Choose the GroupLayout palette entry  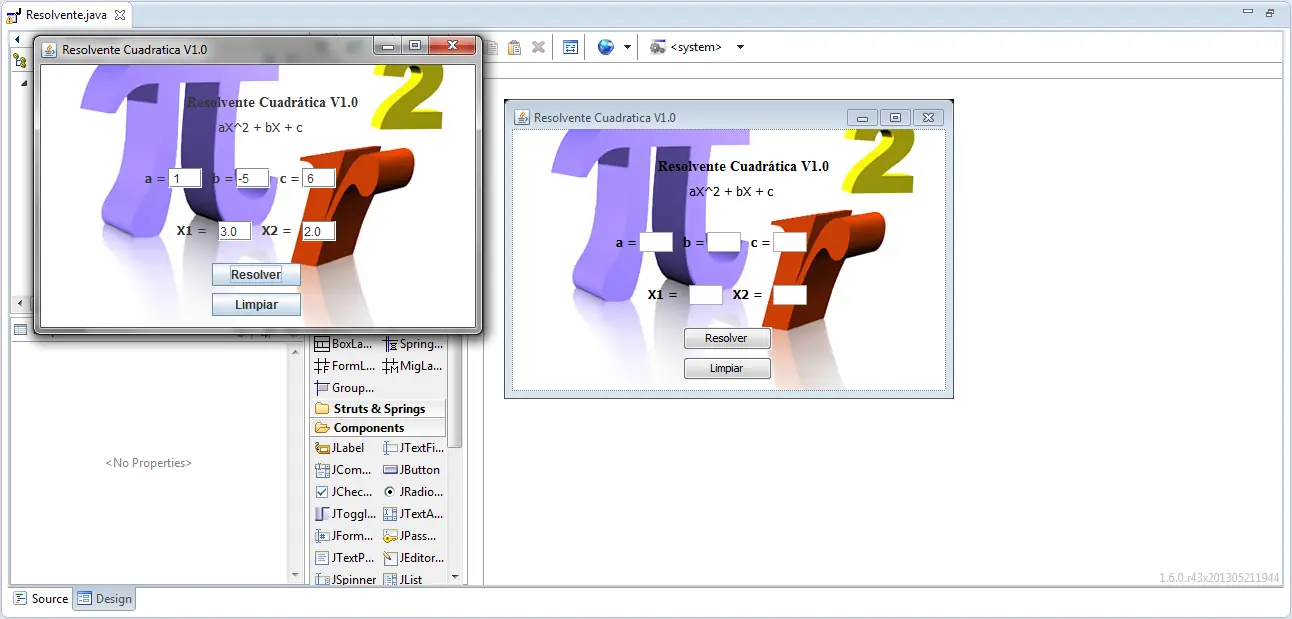tap(344, 388)
